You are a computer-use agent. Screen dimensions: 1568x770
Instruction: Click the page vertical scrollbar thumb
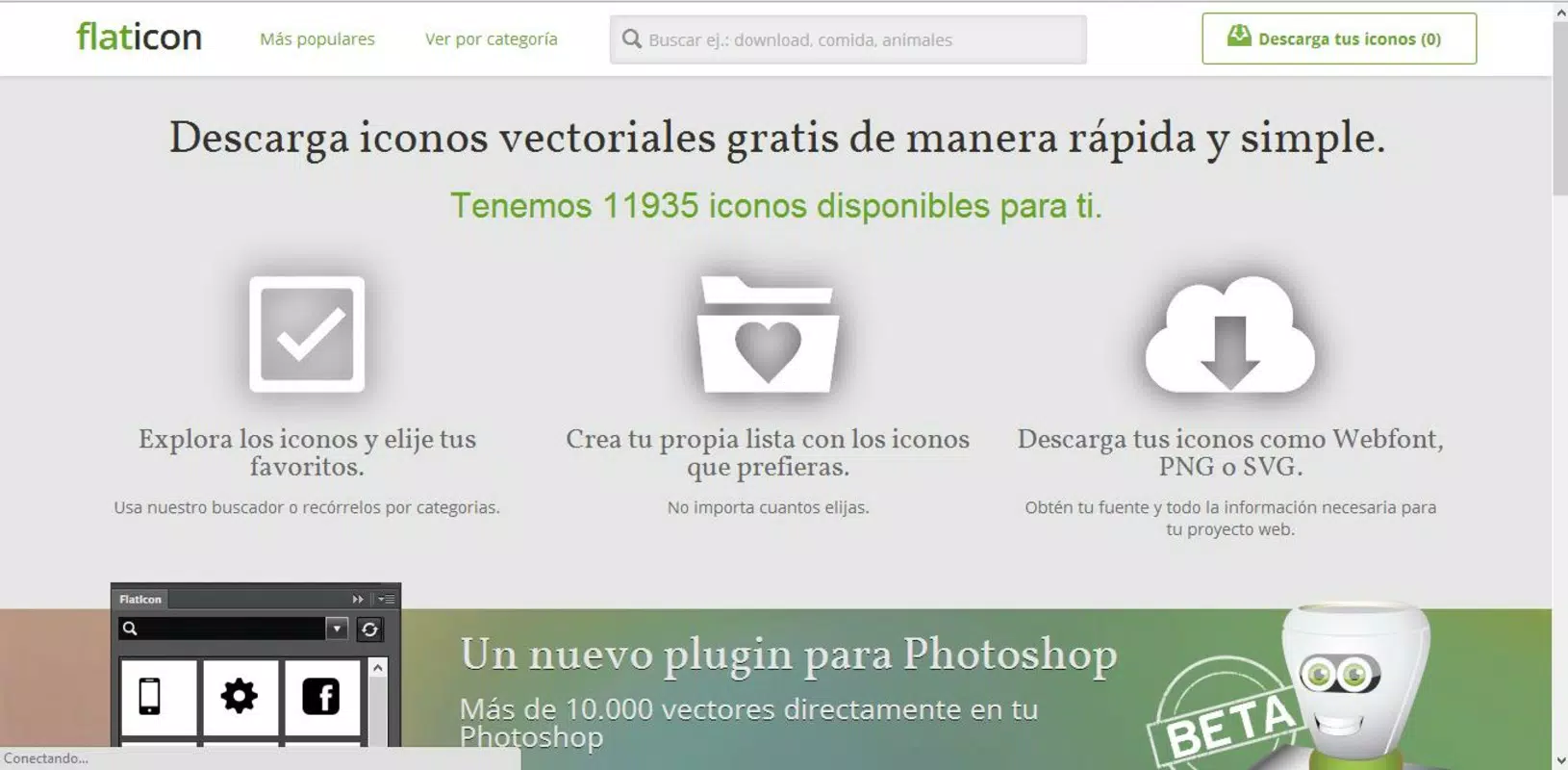point(1559,108)
